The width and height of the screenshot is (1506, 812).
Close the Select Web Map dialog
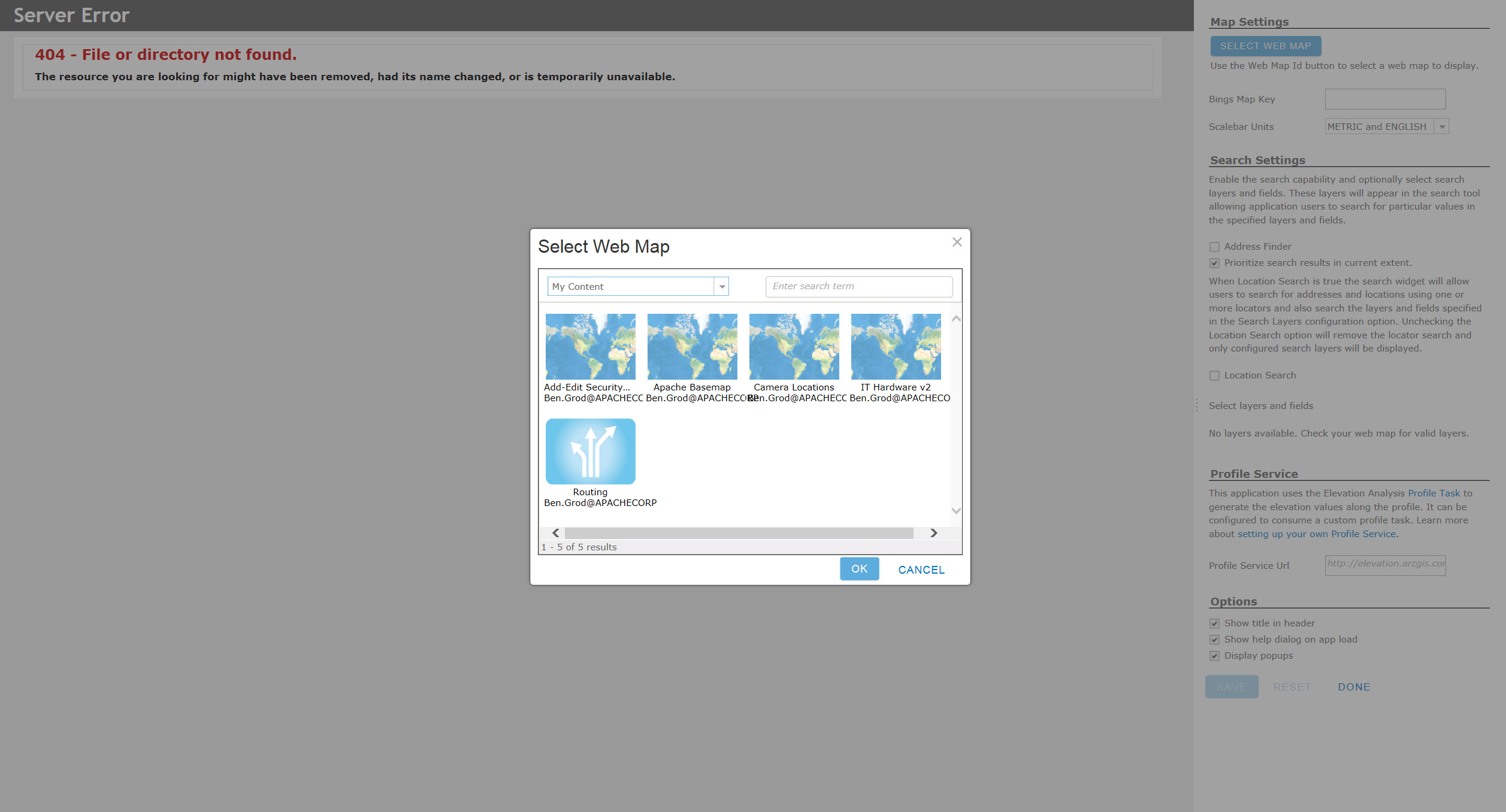pyautogui.click(x=957, y=242)
